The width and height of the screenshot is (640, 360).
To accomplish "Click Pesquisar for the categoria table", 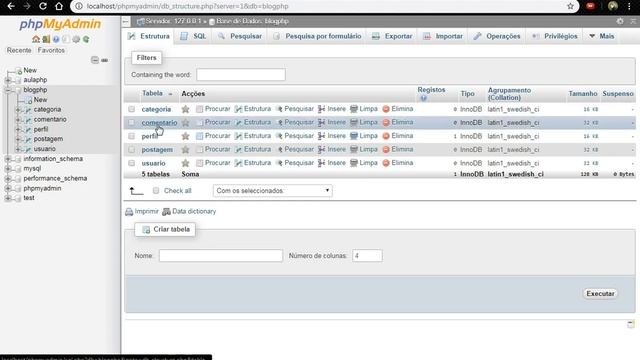I will (295, 109).
